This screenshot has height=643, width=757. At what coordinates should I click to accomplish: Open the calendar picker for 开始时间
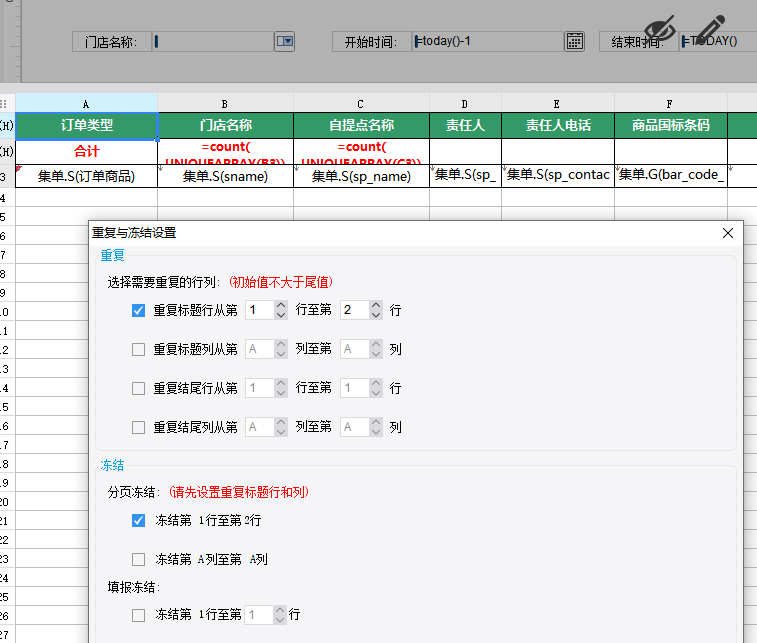(x=574, y=41)
